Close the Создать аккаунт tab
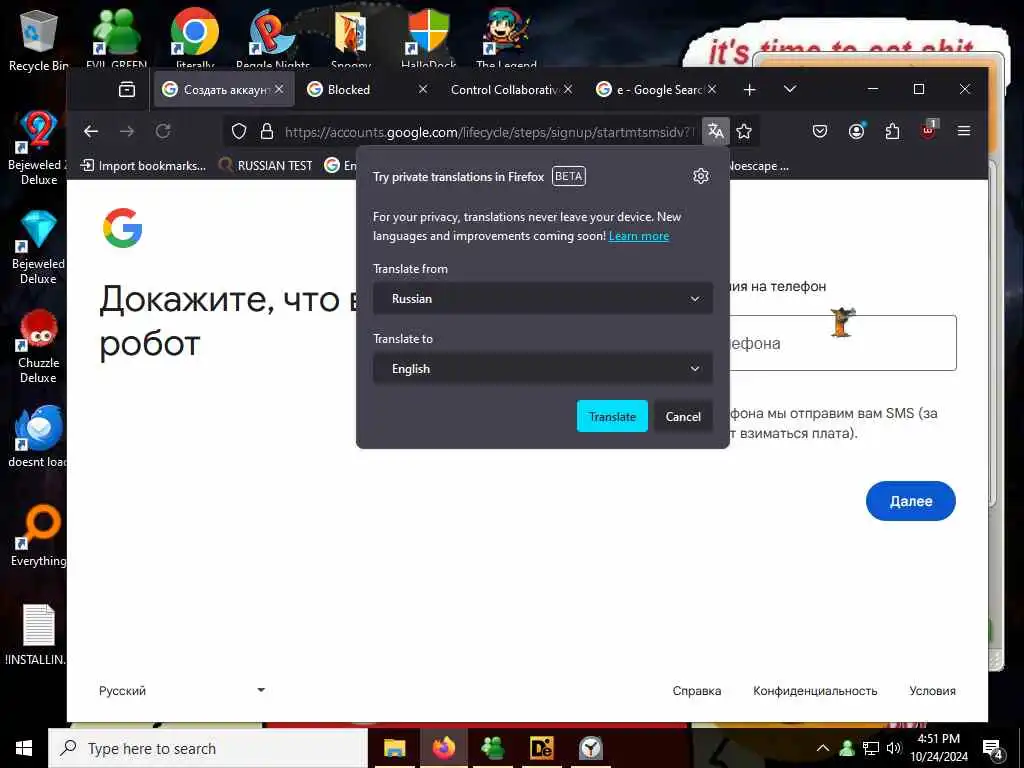Image resolution: width=1024 pixels, height=768 pixels. click(279, 89)
